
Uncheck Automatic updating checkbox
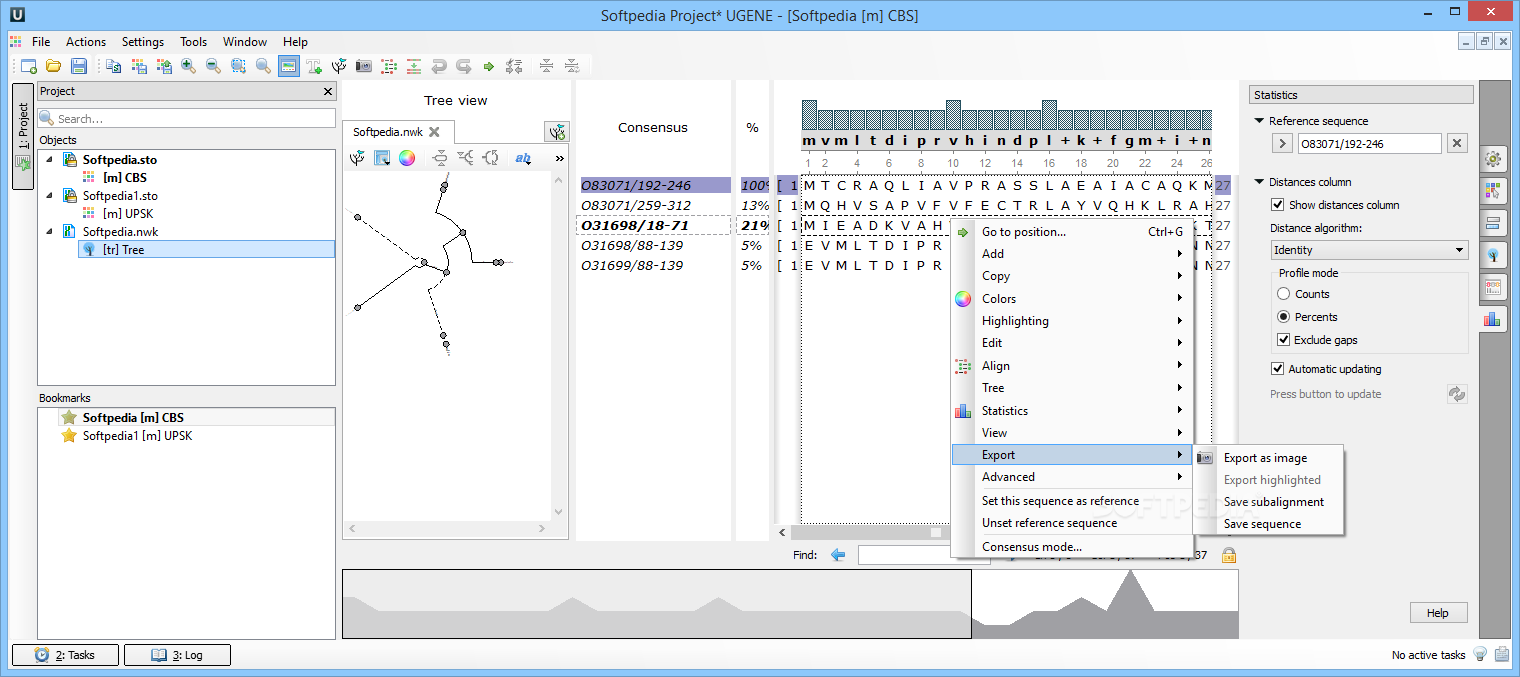[x=1277, y=369]
